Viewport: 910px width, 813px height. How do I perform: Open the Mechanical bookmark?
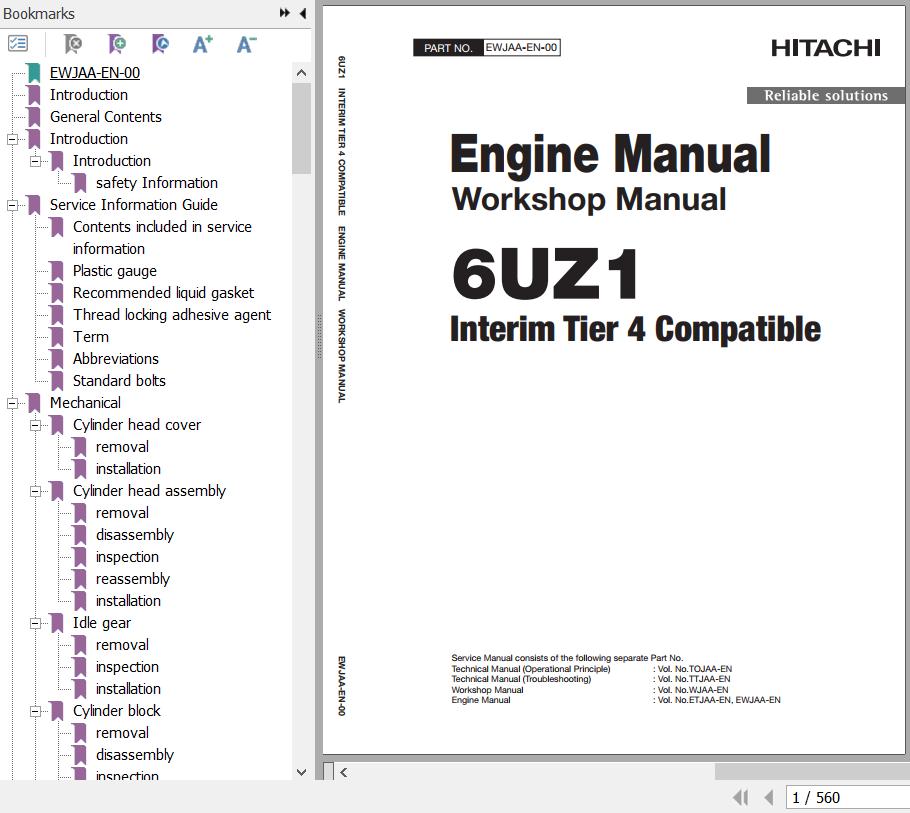pos(85,403)
